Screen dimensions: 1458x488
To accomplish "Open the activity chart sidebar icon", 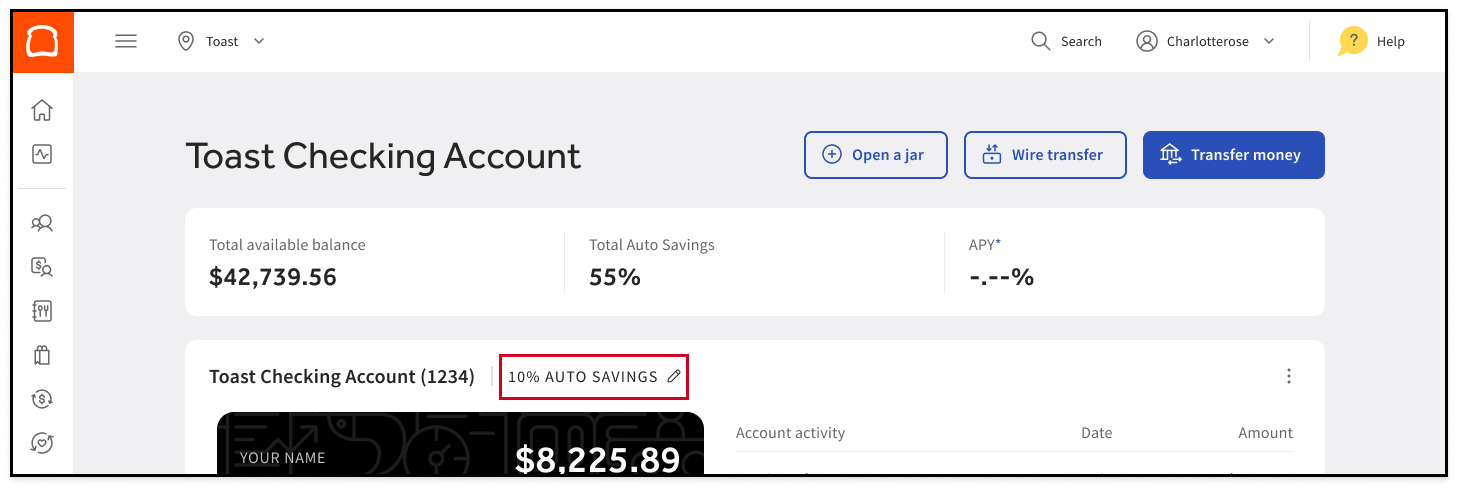I will (x=42, y=154).
